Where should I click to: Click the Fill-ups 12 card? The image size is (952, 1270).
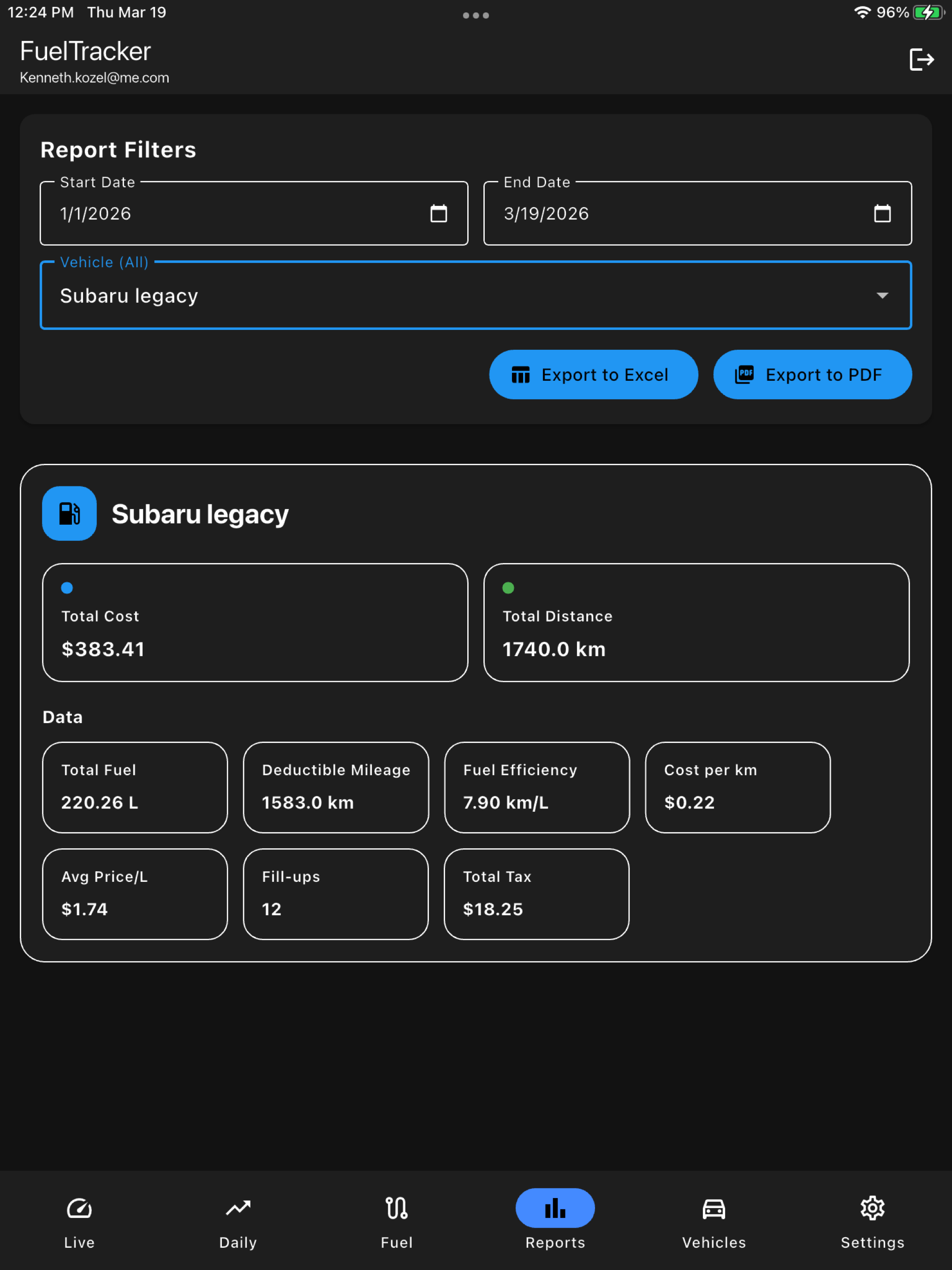tap(336, 894)
